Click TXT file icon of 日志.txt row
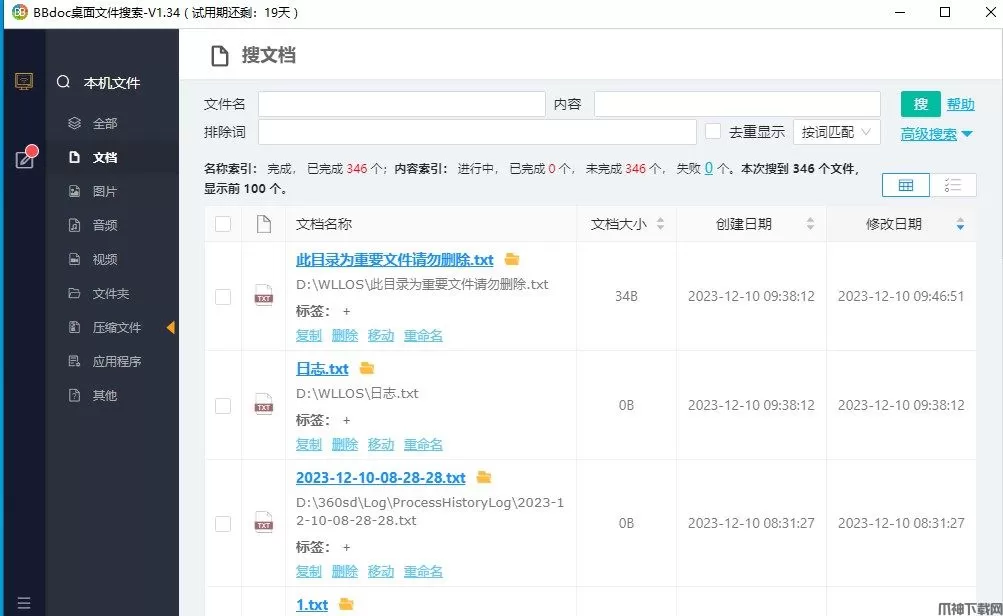The height and width of the screenshot is (616, 1003). pyautogui.click(x=264, y=404)
